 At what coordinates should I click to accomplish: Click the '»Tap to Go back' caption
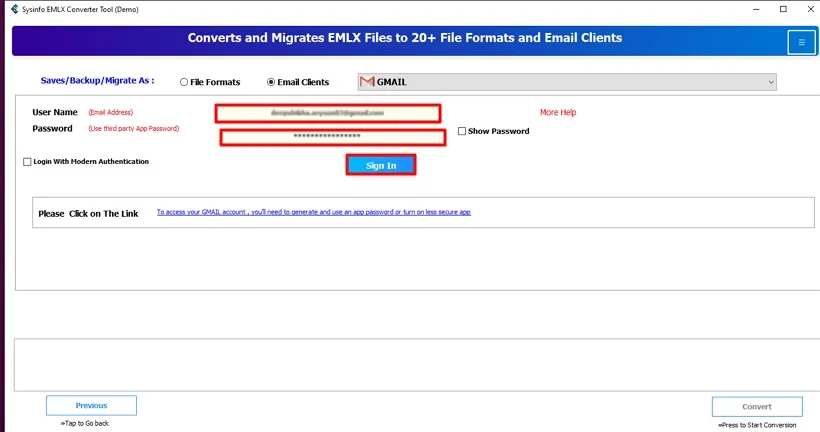(x=85, y=423)
